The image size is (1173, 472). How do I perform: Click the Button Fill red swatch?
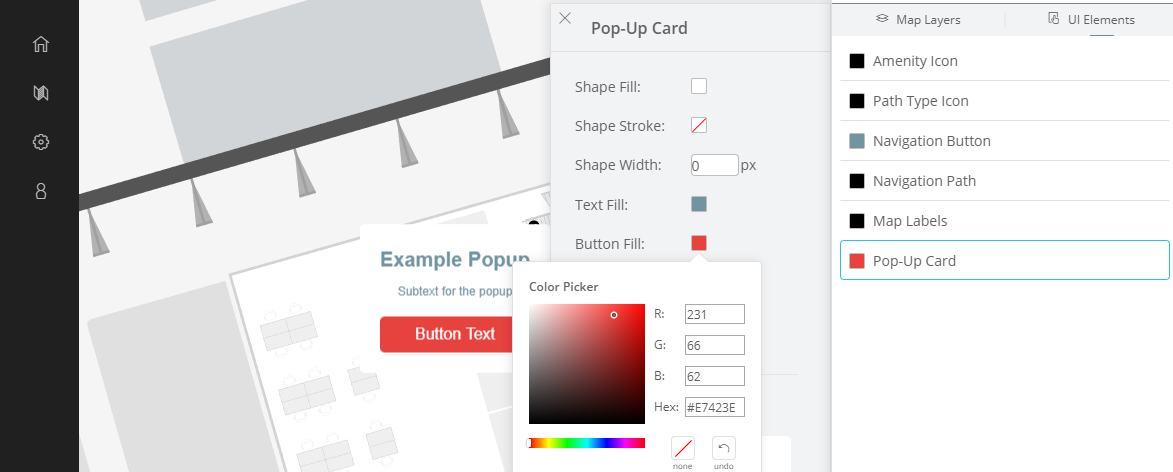pyautogui.click(x=699, y=243)
